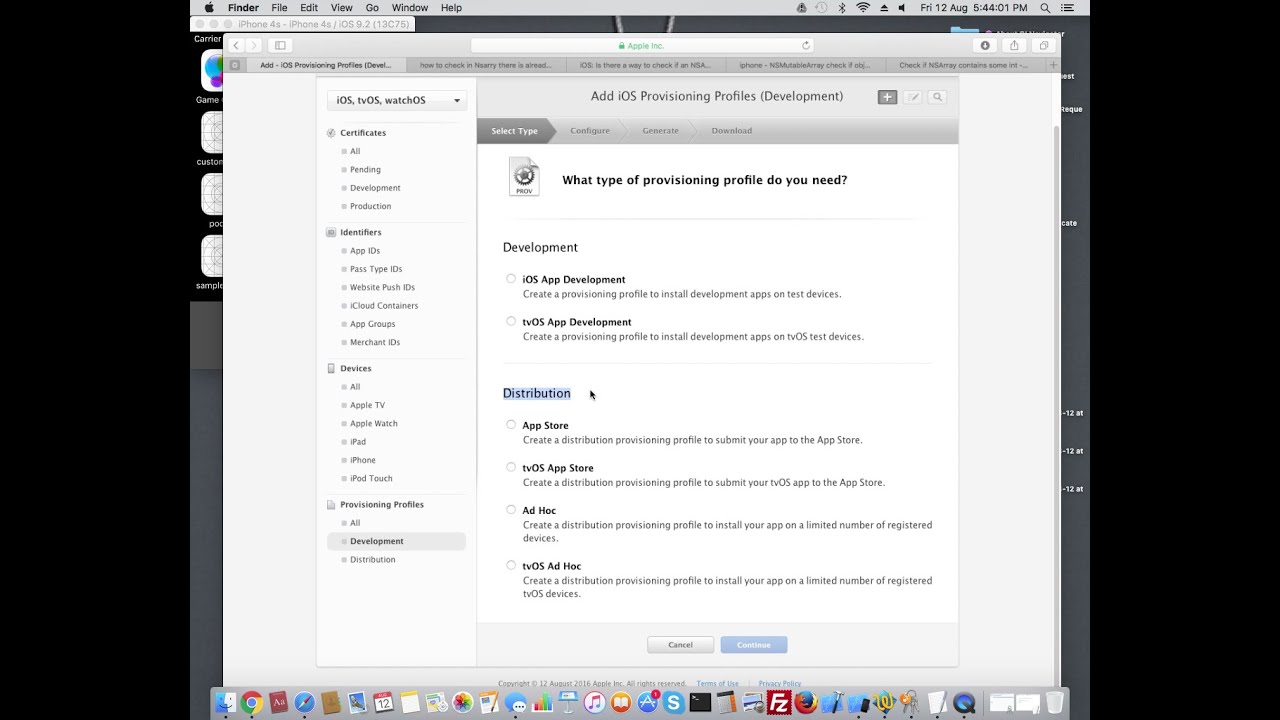1280x720 pixels.
Task: Open iTunes from the dock
Action: pyautogui.click(x=594, y=703)
